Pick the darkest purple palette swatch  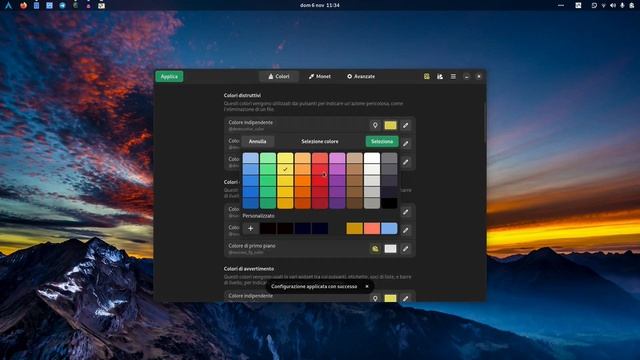pyautogui.click(x=337, y=203)
